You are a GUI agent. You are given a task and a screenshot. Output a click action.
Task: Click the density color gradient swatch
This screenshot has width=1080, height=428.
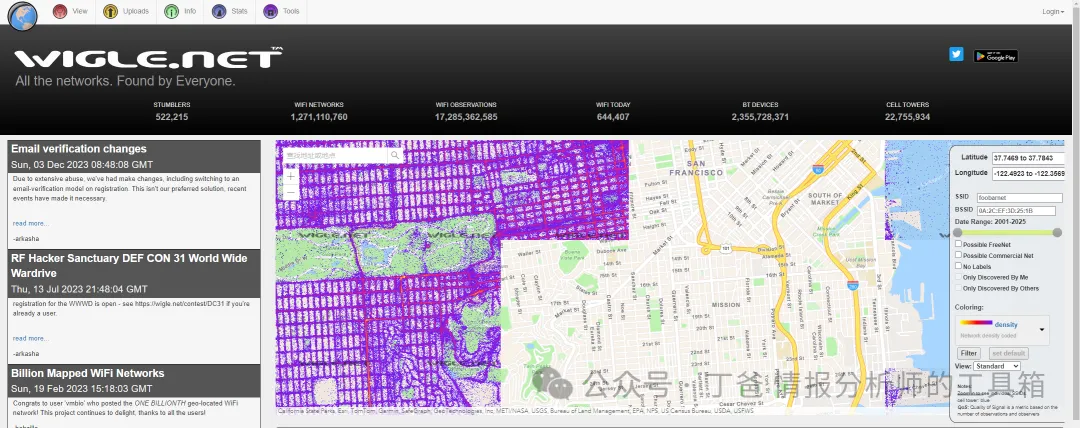(x=976, y=323)
